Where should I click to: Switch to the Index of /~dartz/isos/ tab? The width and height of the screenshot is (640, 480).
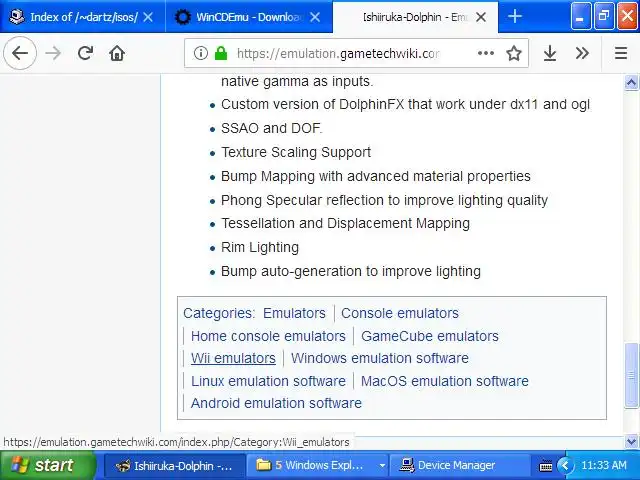[82, 17]
